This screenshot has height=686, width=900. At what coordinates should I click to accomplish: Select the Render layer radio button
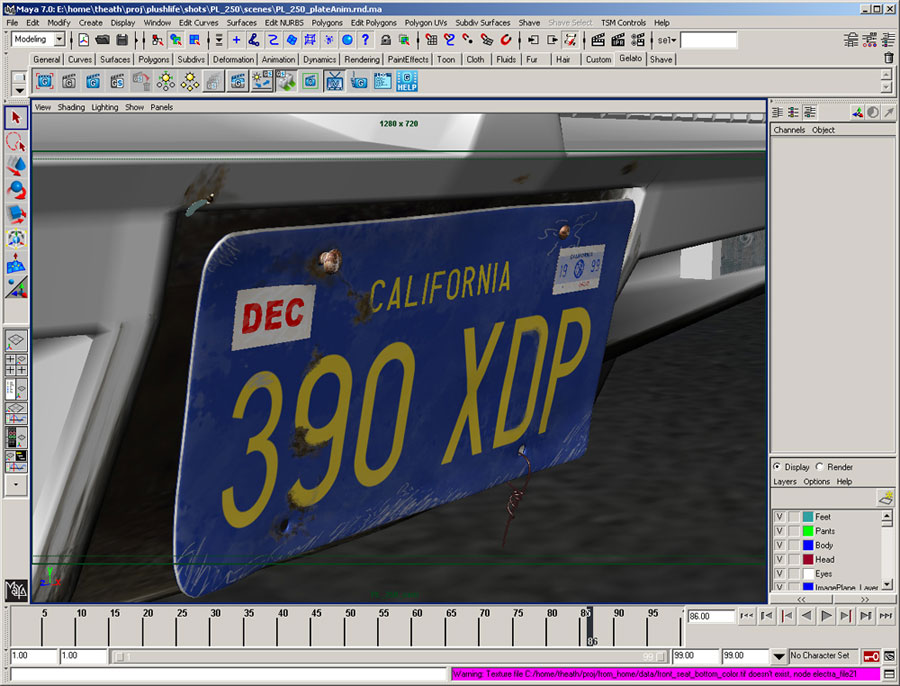pyautogui.click(x=820, y=467)
